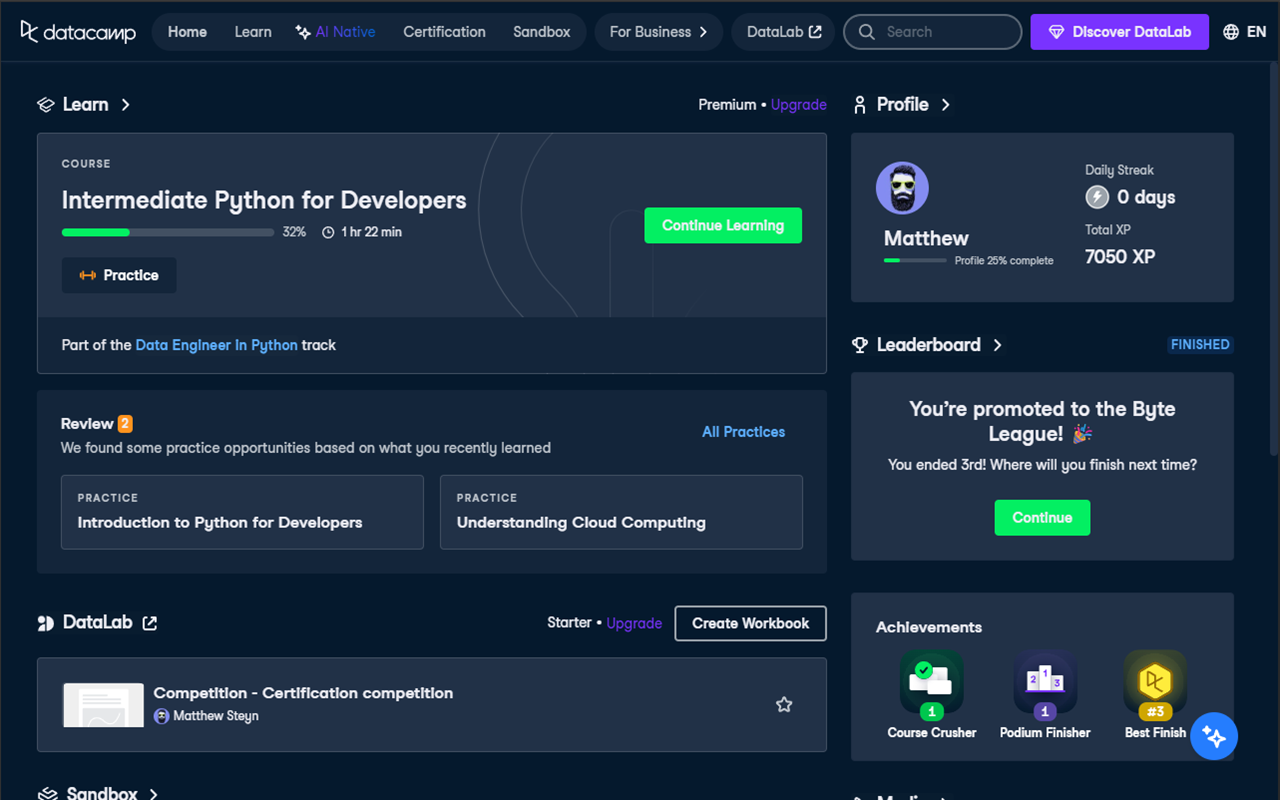1280x800 pixels.
Task: Click the external link icon beside the DataLab heading
Action: tap(150, 623)
